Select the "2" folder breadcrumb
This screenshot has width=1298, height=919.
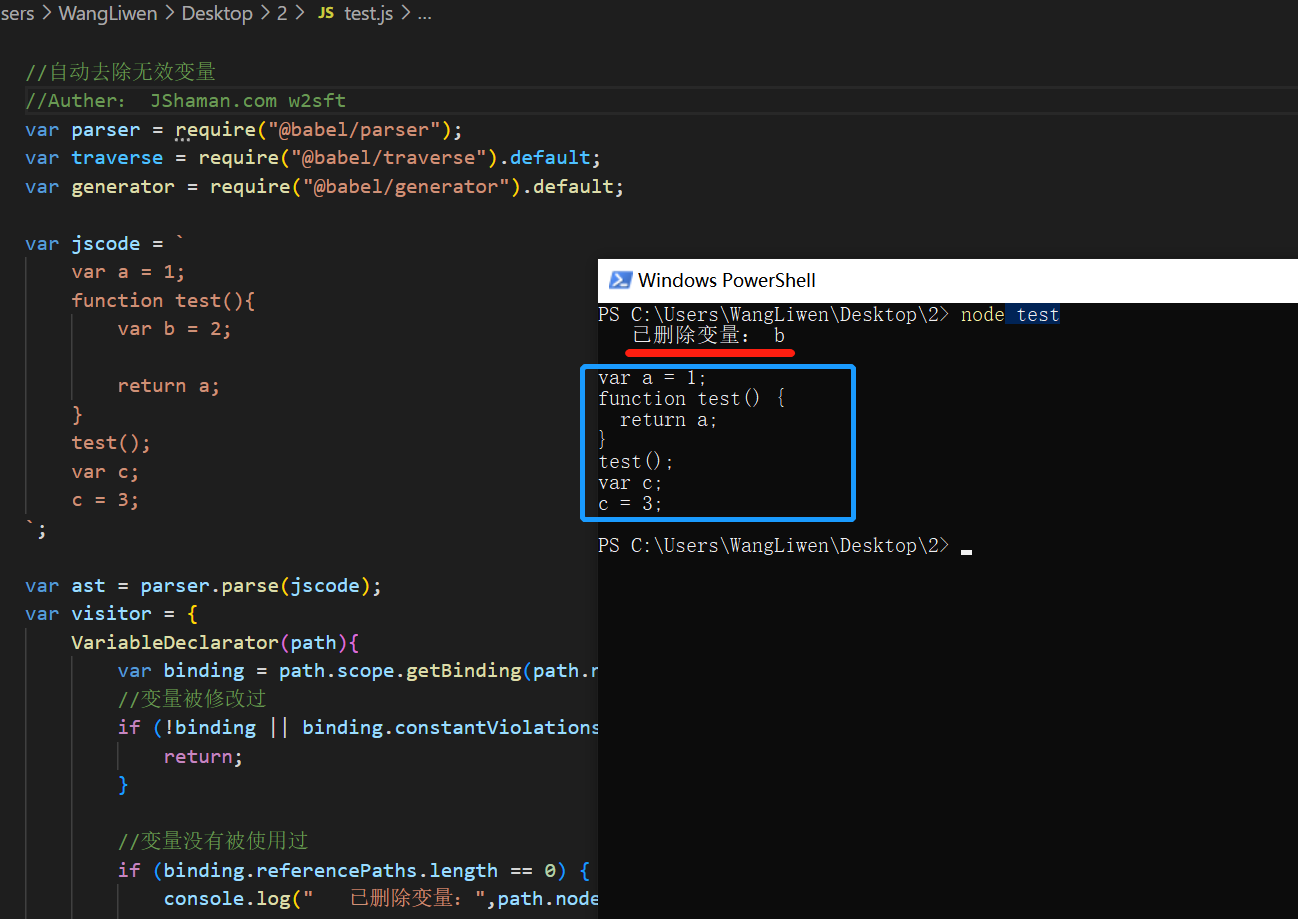pos(282,15)
